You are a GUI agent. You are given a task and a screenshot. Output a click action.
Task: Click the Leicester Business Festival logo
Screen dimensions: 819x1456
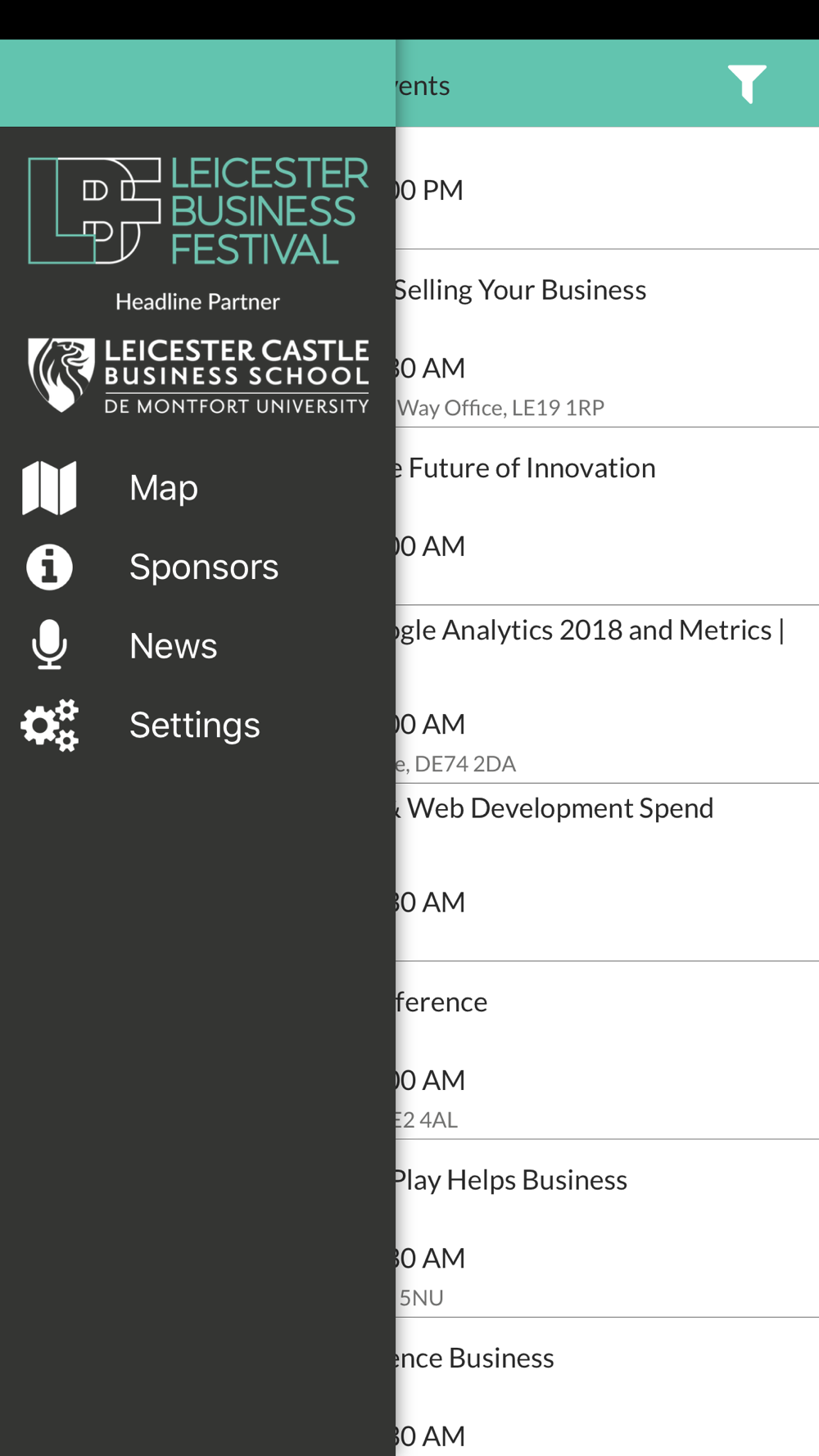point(198,210)
